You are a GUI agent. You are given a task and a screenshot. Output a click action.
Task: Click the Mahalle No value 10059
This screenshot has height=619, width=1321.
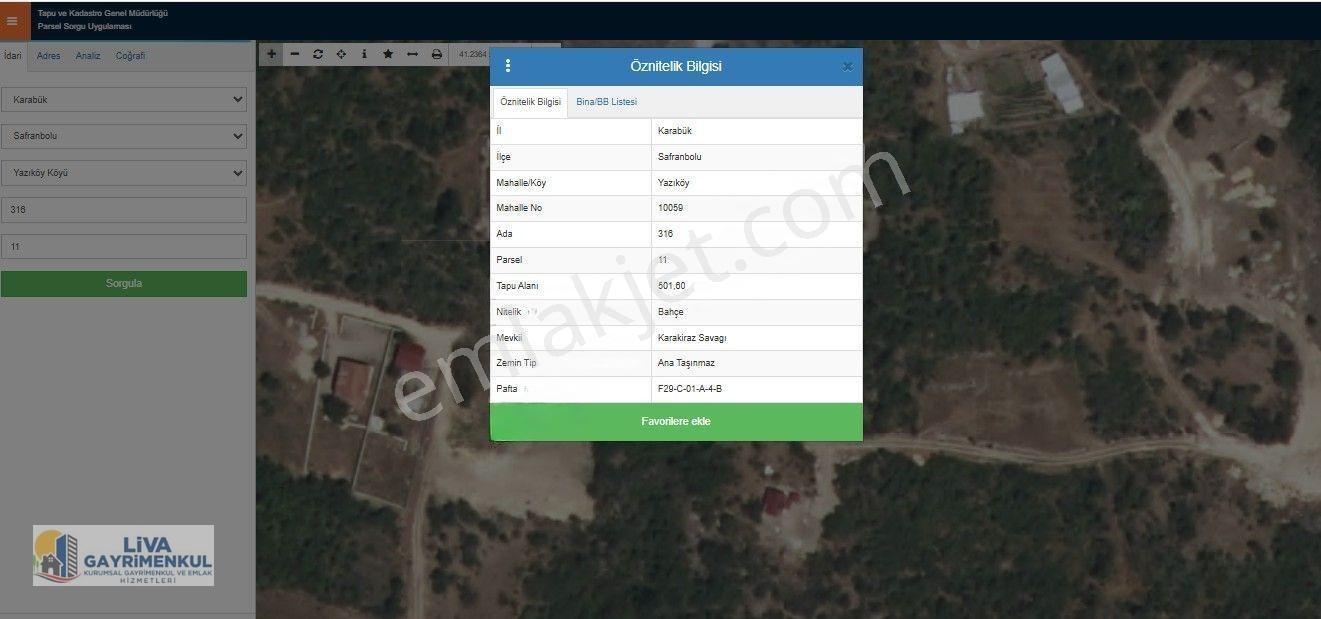pos(670,208)
